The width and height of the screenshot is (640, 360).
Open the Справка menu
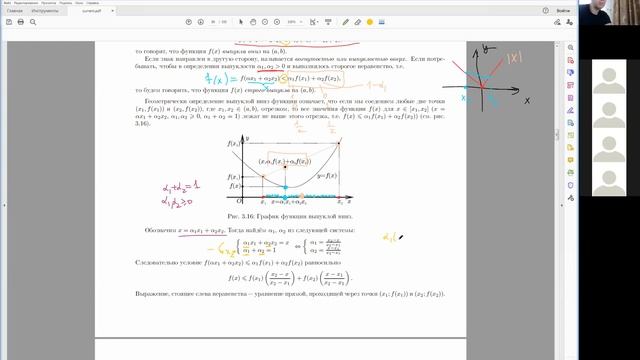[x=93, y=3]
